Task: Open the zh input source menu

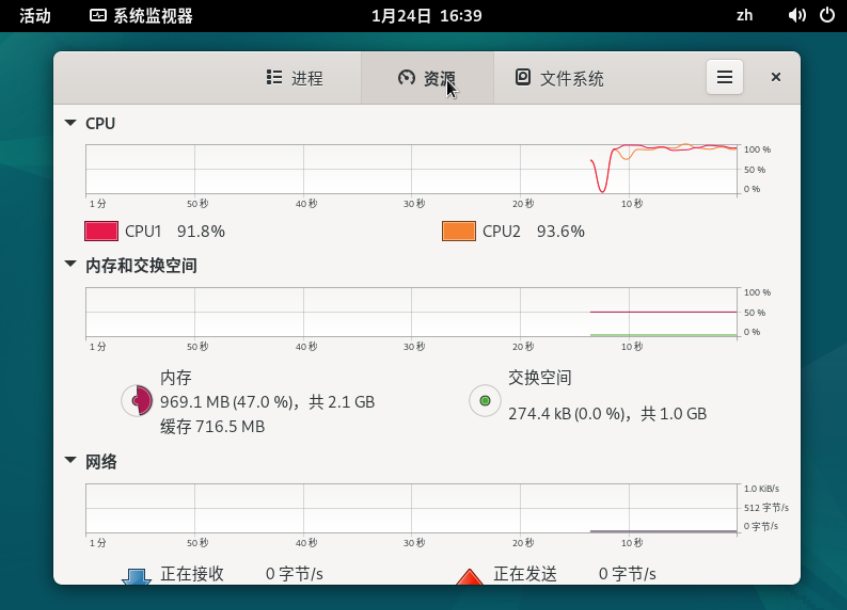Action: click(x=744, y=16)
